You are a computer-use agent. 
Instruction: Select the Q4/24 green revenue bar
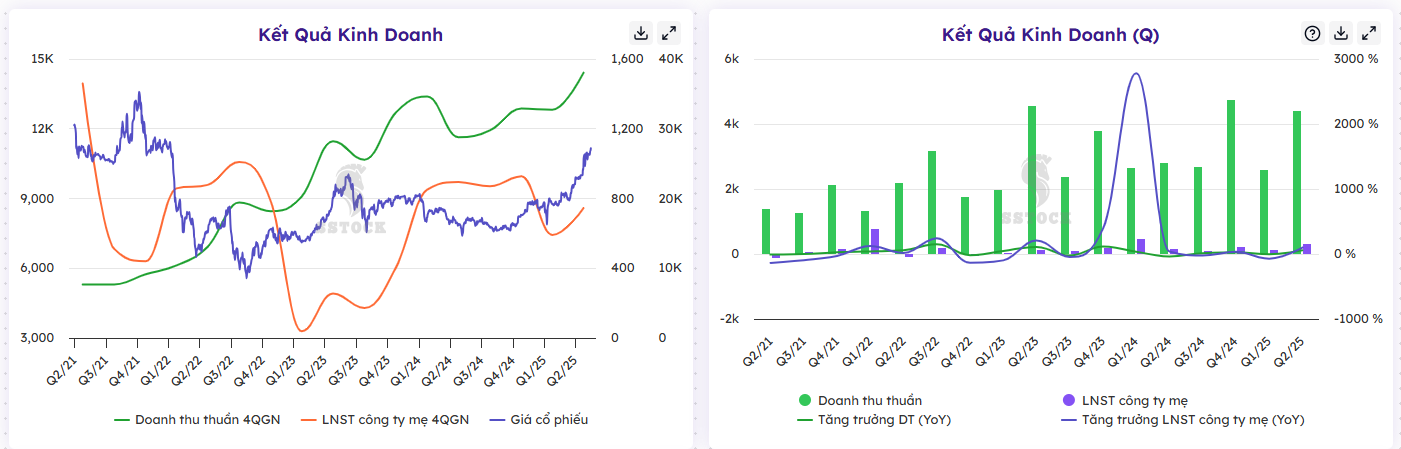click(x=1231, y=177)
